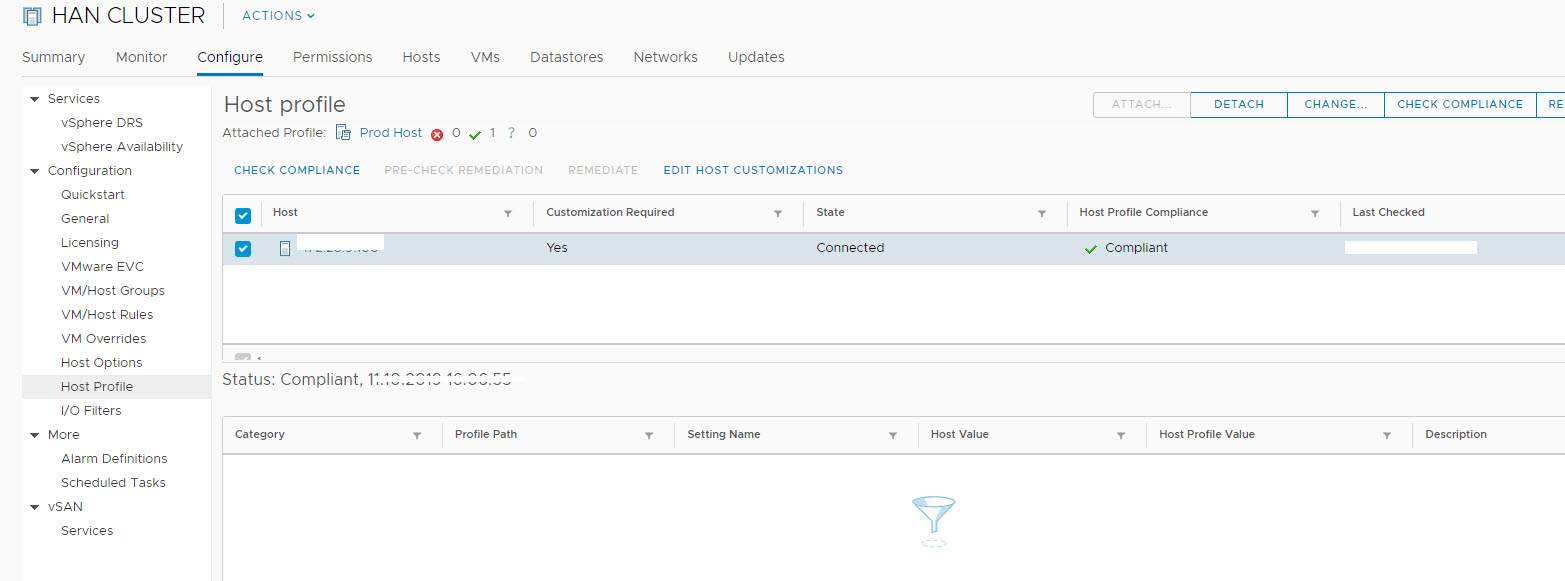Open Alarm Definitions in sidebar

click(114, 459)
